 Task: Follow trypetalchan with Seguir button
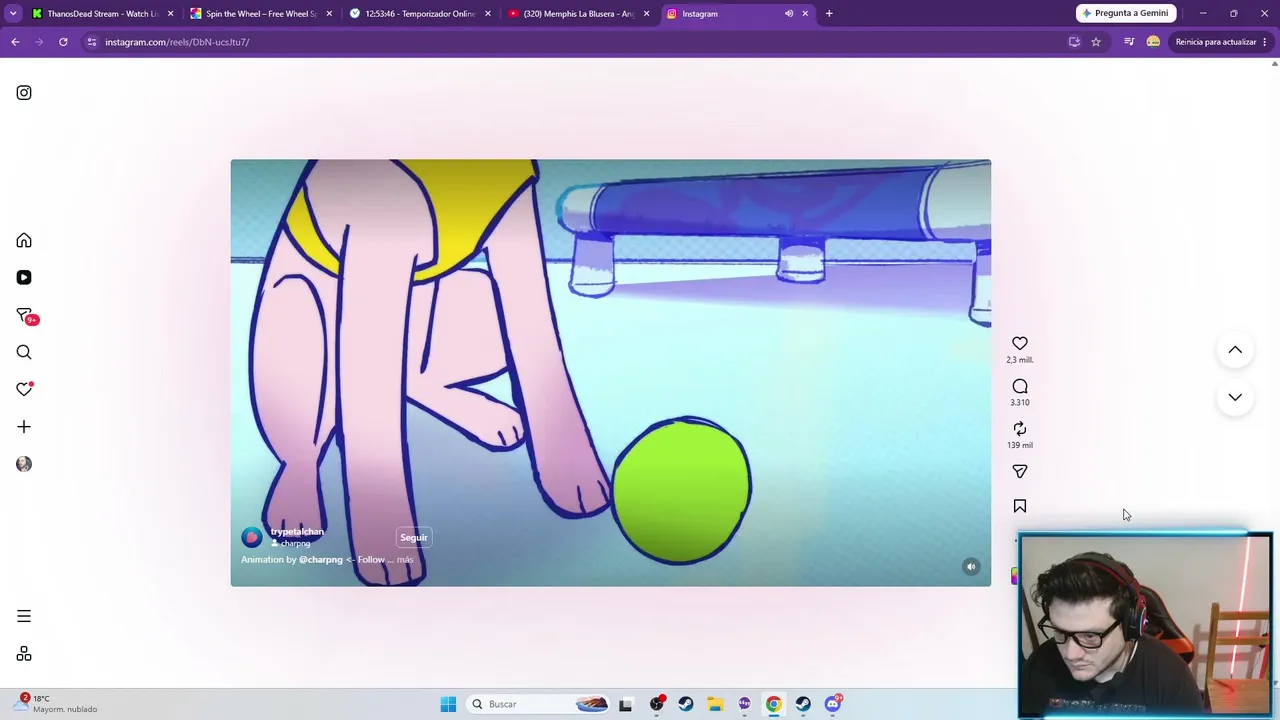tap(414, 538)
